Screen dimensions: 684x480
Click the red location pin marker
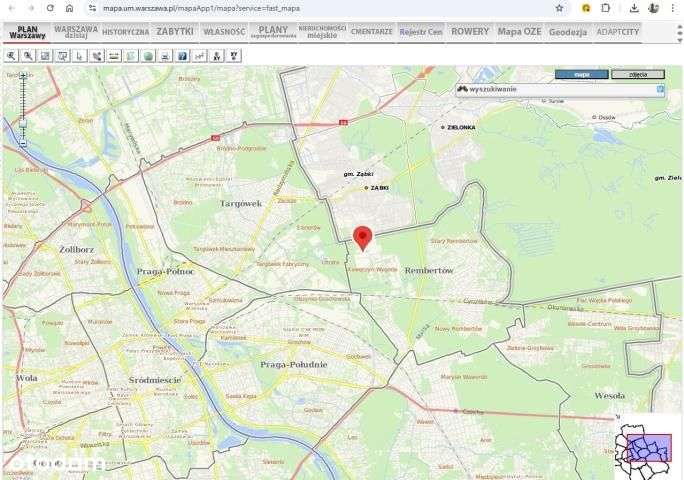point(363,238)
